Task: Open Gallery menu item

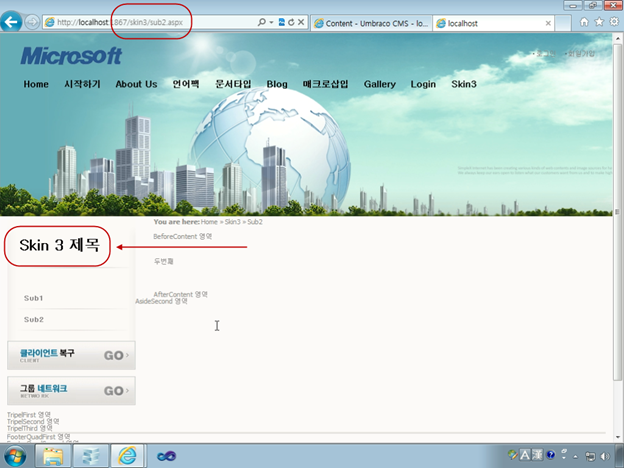Action: click(x=380, y=84)
